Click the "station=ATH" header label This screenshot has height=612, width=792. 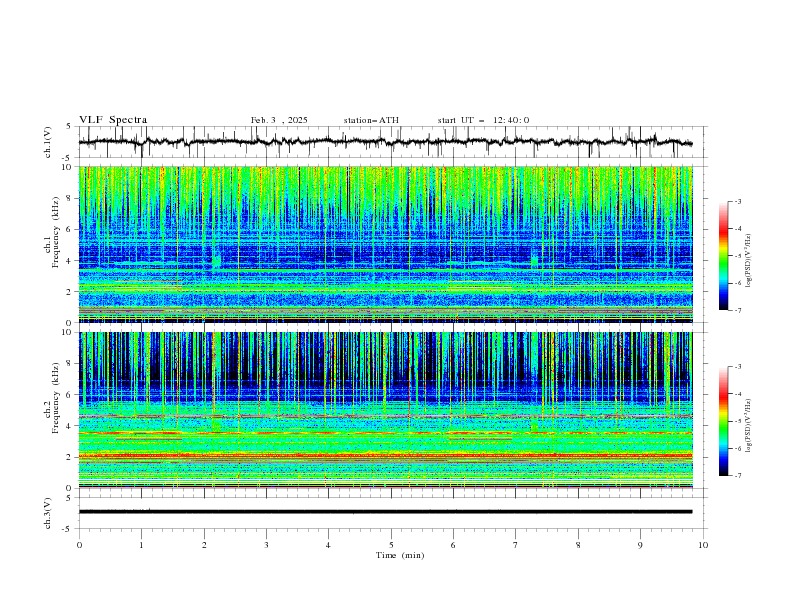(x=371, y=120)
